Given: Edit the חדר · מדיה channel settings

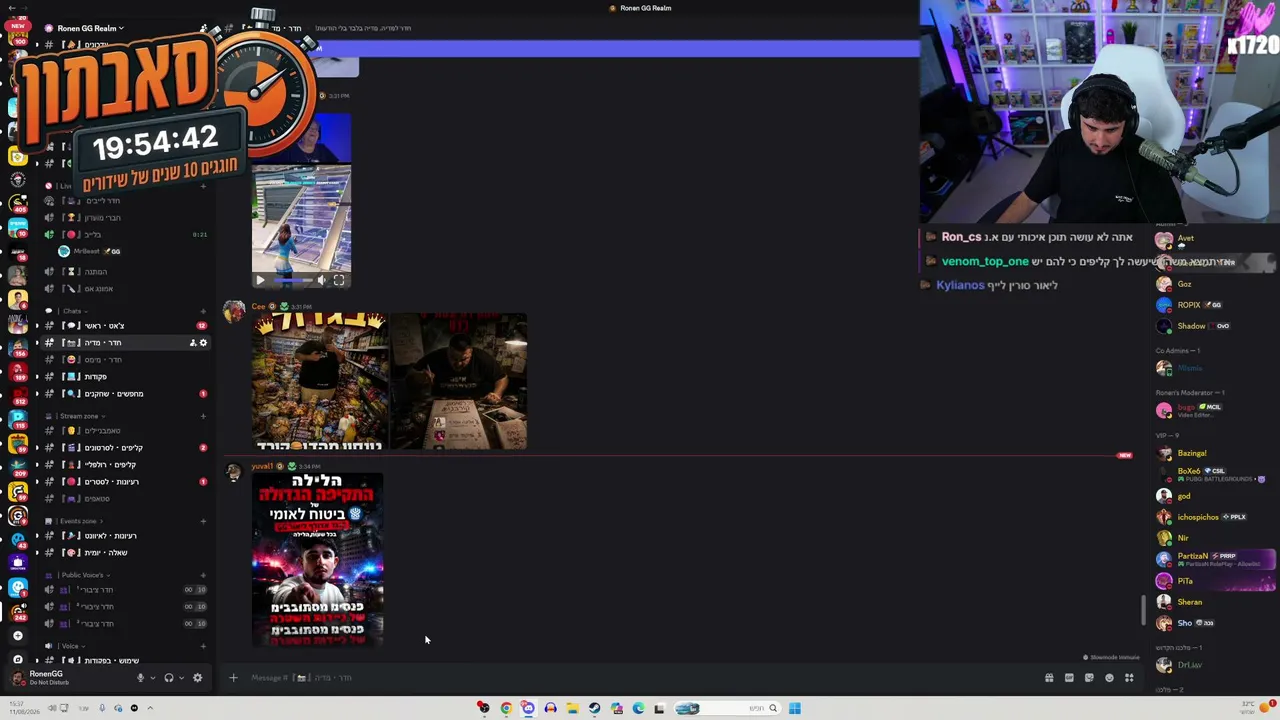Looking at the screenshot, I should [x=203, y=343].
